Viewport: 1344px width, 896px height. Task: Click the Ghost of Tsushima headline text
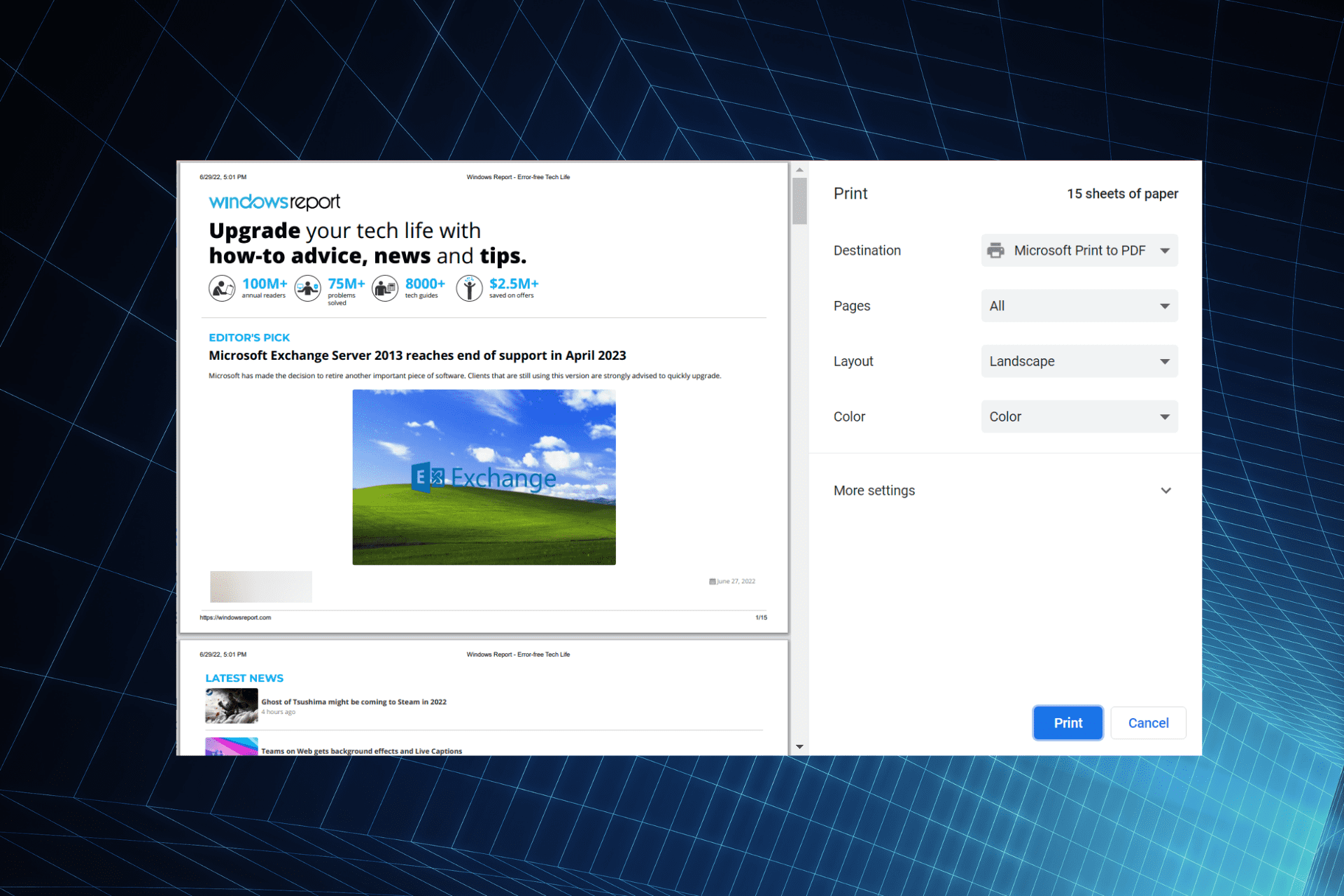click(x=353, y=701)
